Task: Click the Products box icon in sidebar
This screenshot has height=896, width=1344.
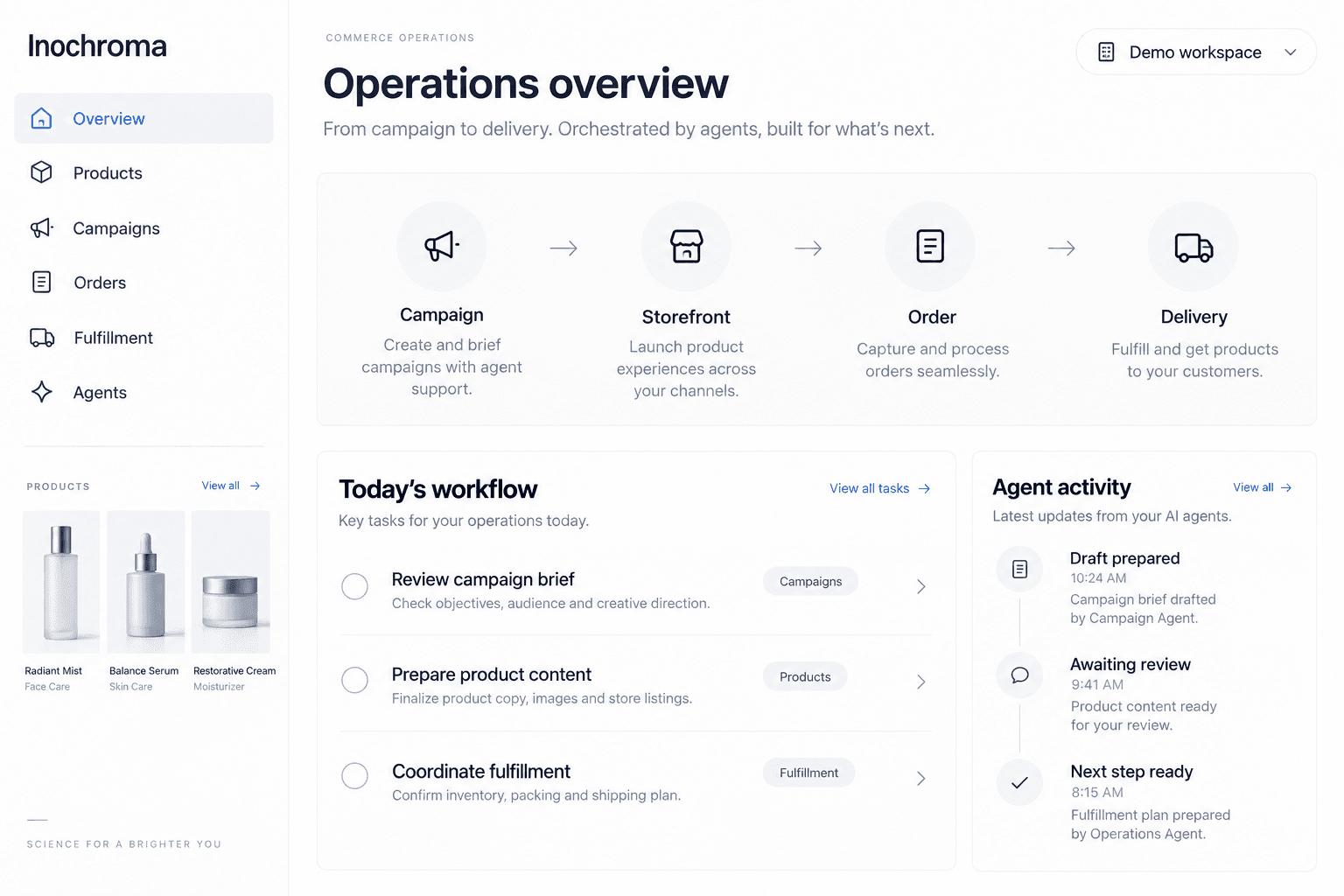Action: 41,172
